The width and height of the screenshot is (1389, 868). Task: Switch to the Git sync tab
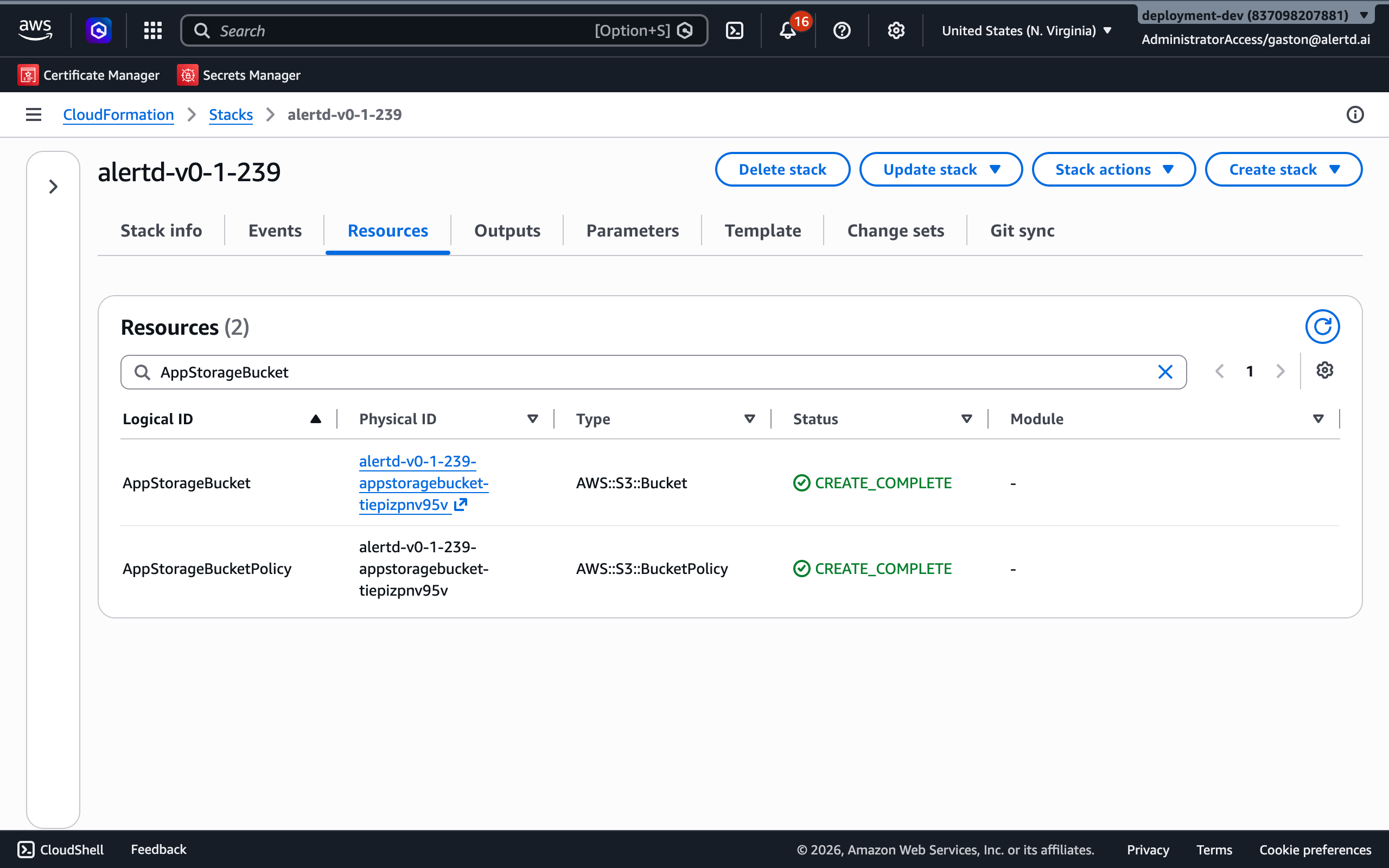[1022, 231]
